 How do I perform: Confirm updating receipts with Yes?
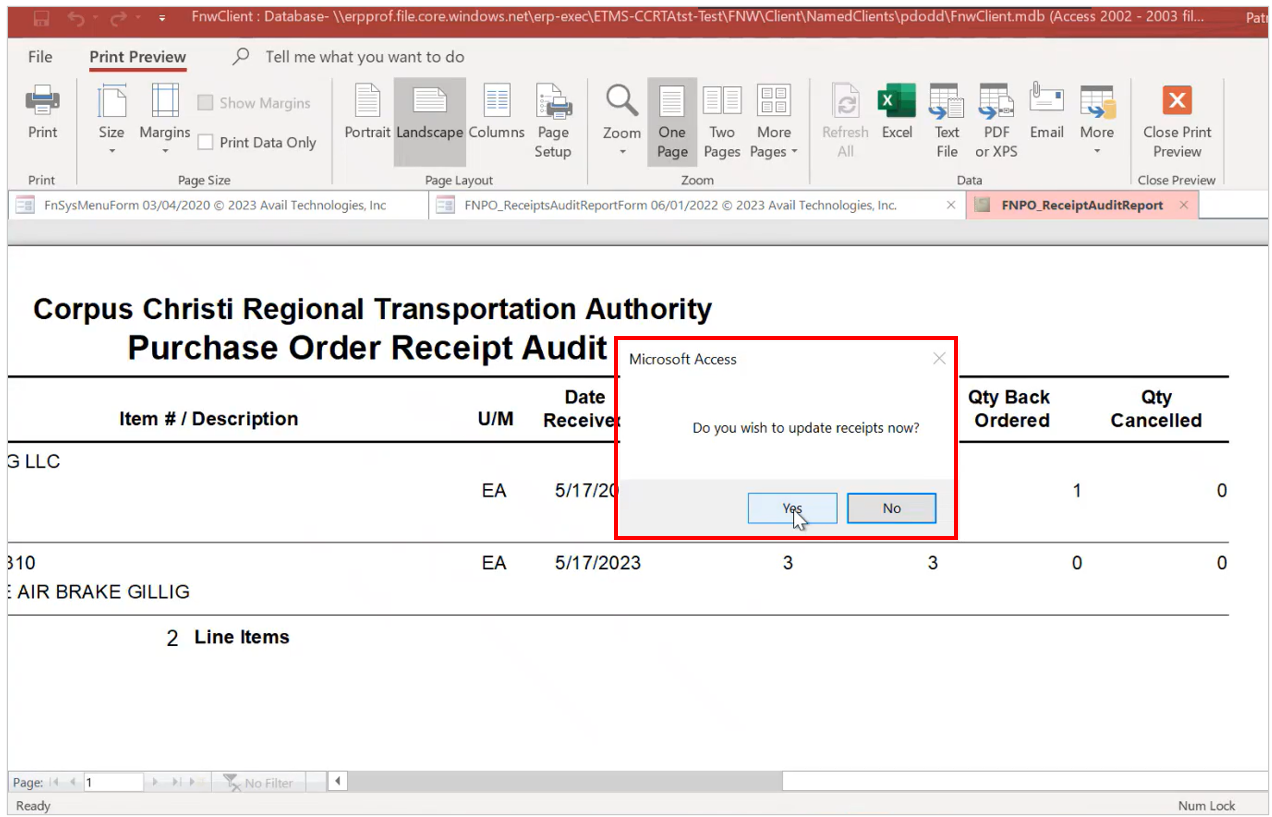pyautogui.click(x=792, y=508)
